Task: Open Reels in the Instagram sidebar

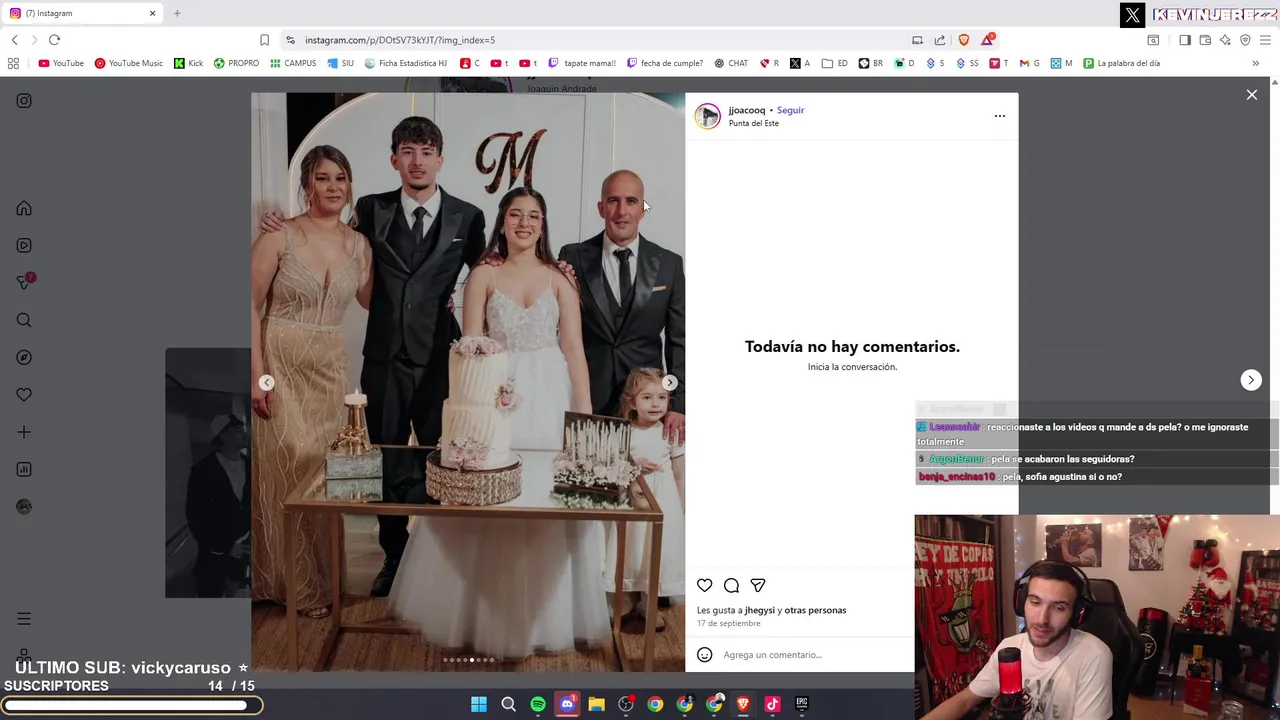Action: [x=24, y=245]
